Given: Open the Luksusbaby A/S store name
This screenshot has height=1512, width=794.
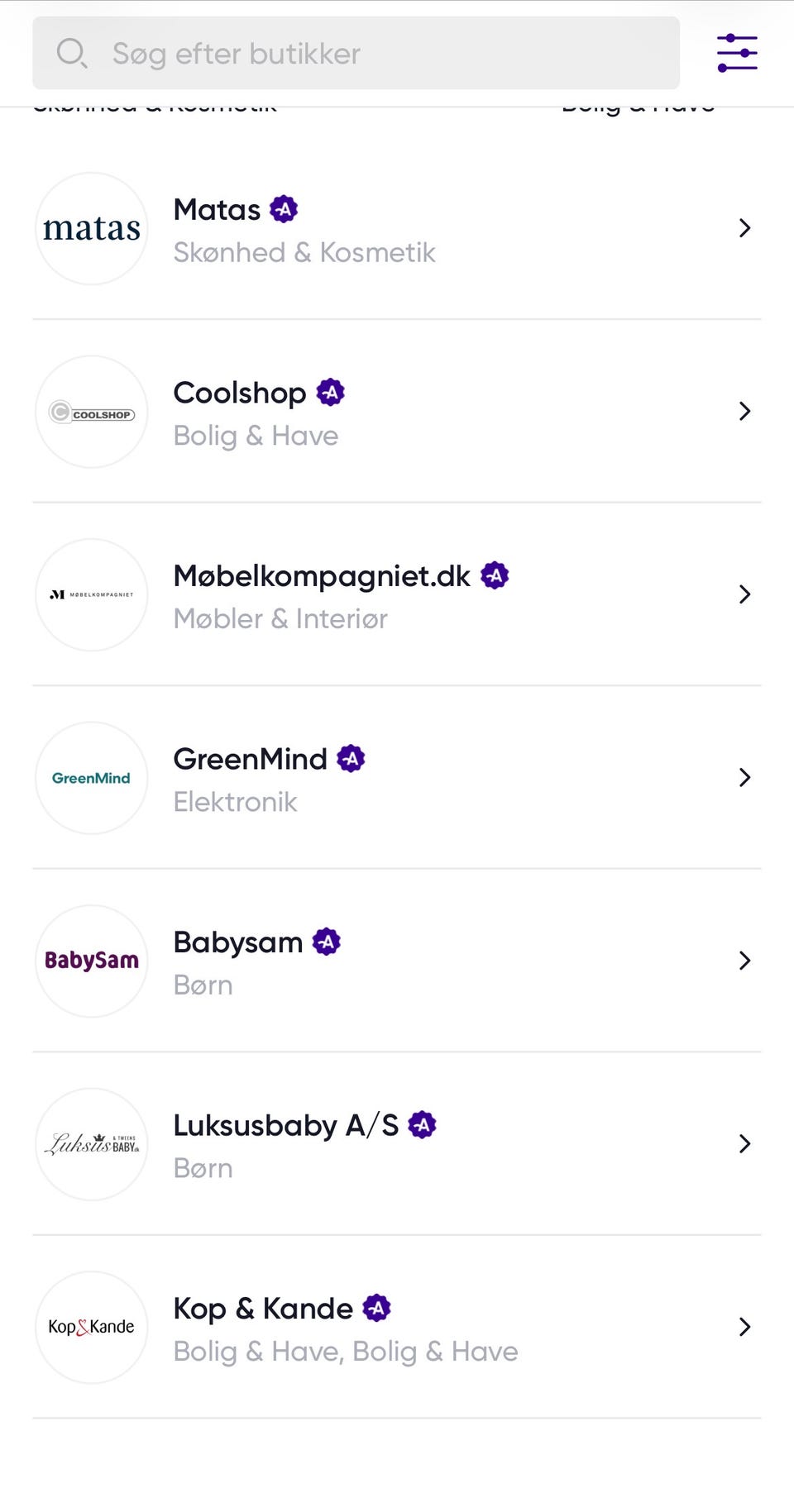Looking at the screenshot, I should (285, 1126).
